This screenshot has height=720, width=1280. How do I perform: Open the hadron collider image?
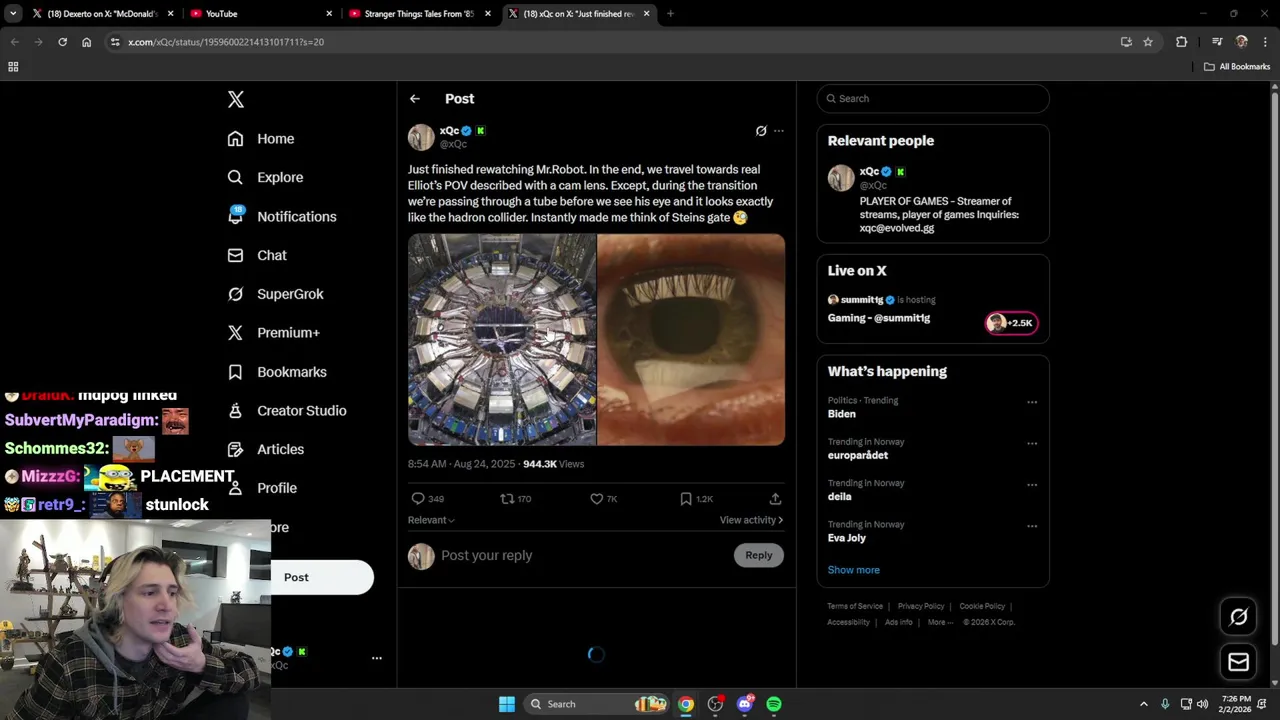point(501,339)
